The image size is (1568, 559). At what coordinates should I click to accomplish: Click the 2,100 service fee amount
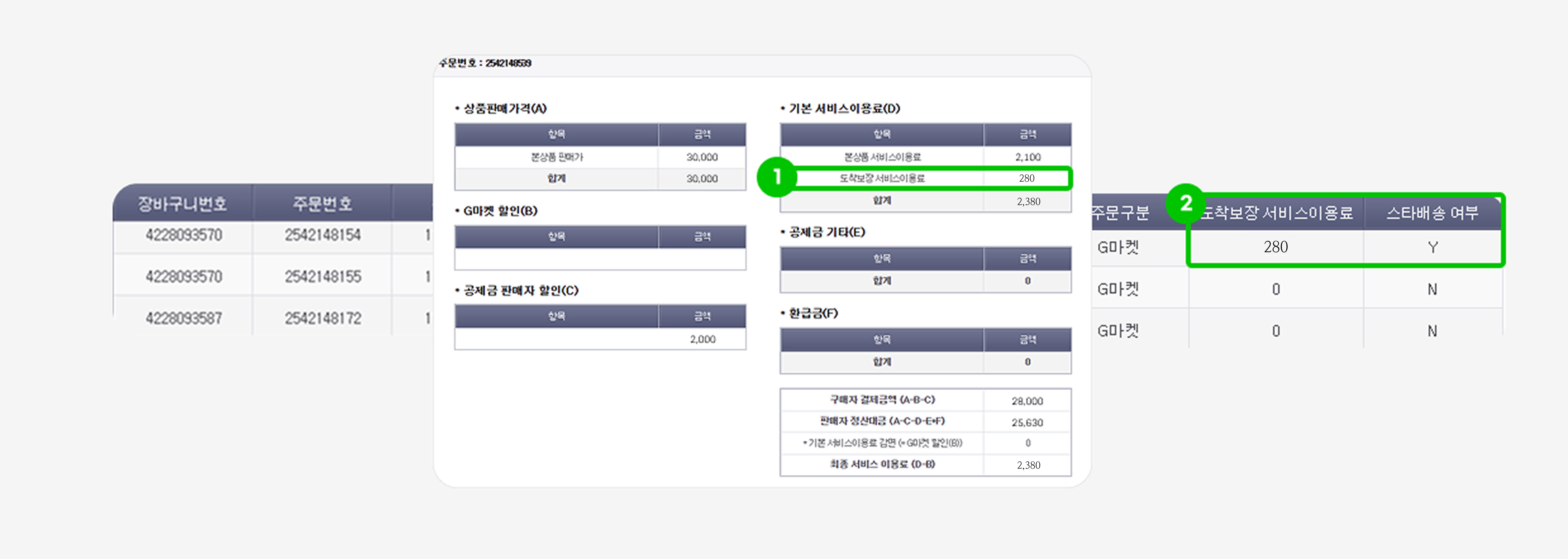[x=1028, y=157]
